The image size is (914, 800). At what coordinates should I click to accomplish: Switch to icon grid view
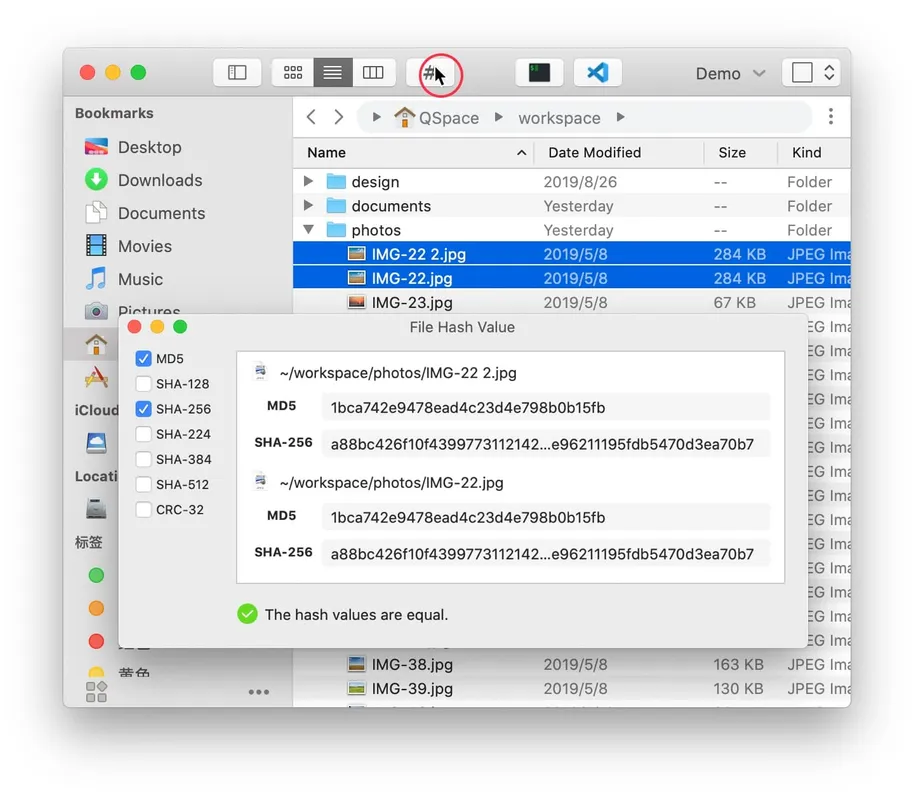(x=293, y=73)
